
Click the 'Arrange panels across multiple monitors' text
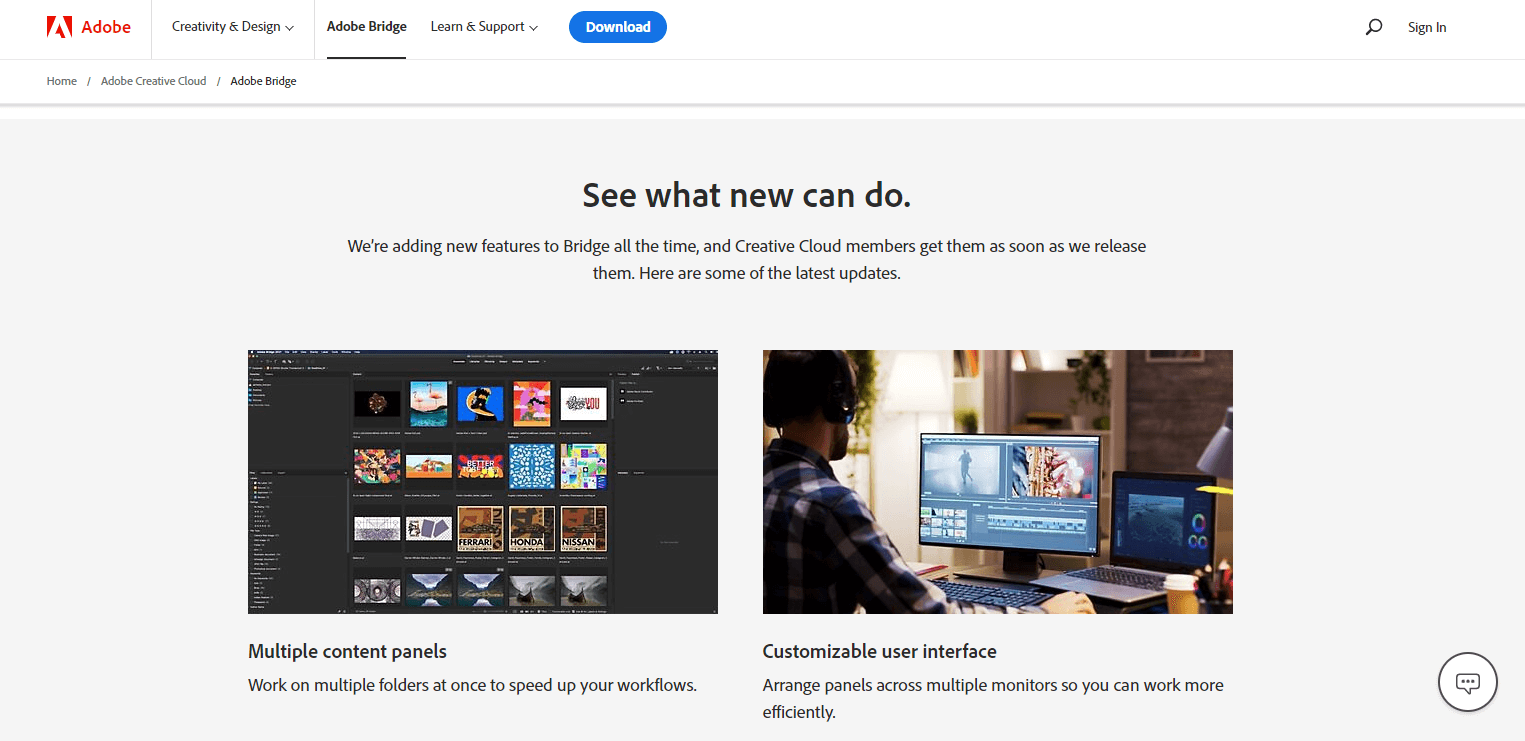pyautogui.click(x=993, y=698)
